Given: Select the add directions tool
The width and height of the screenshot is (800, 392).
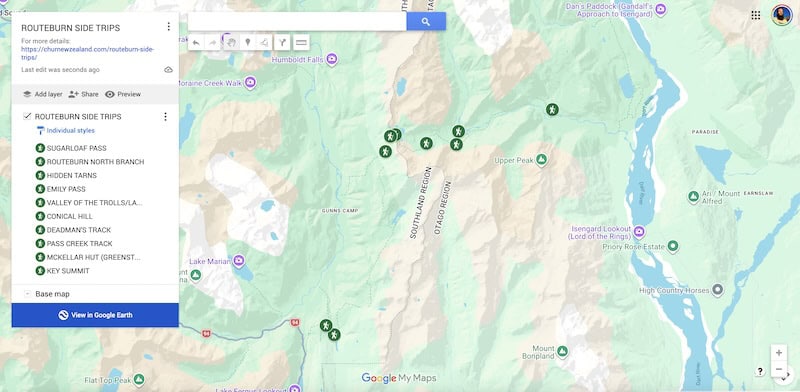Looking at the screenshot, I should tap(282, 42).
